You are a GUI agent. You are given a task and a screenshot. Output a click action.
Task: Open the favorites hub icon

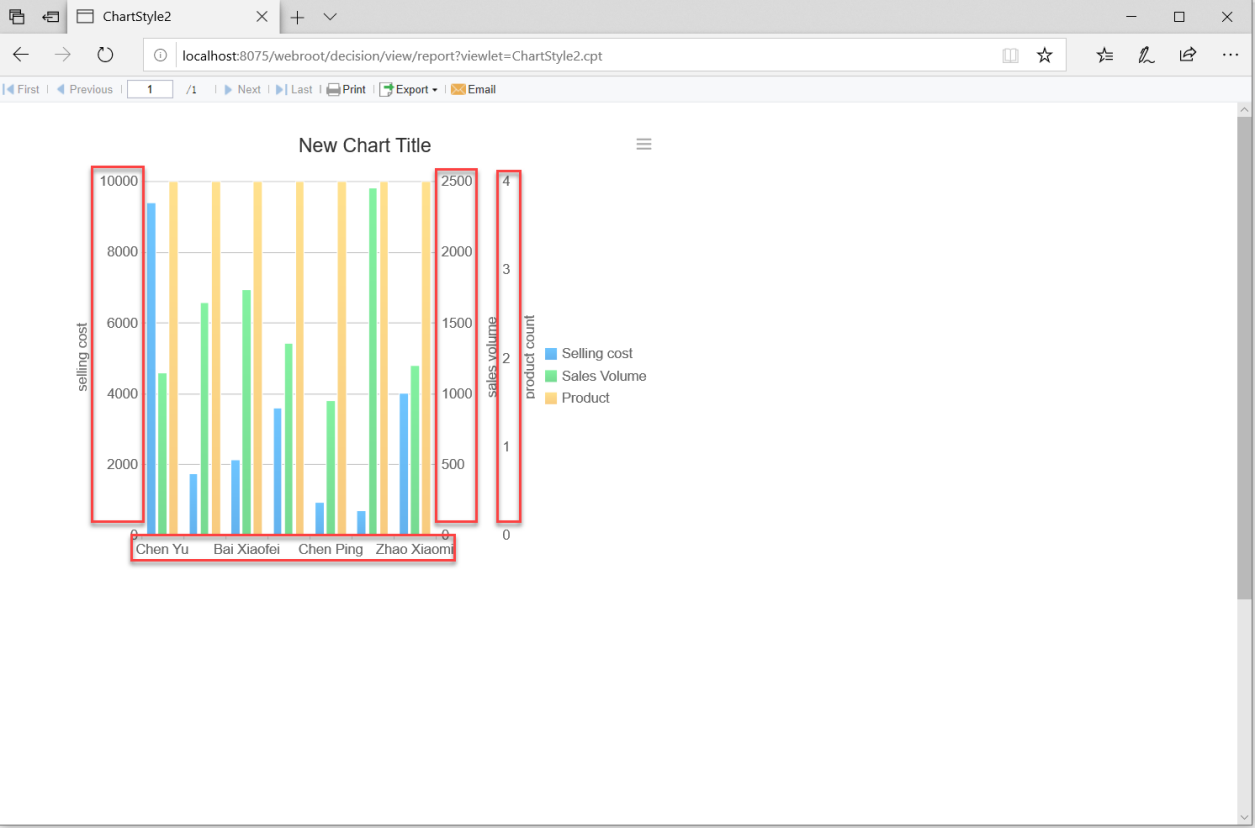[x=1105, y=55]
